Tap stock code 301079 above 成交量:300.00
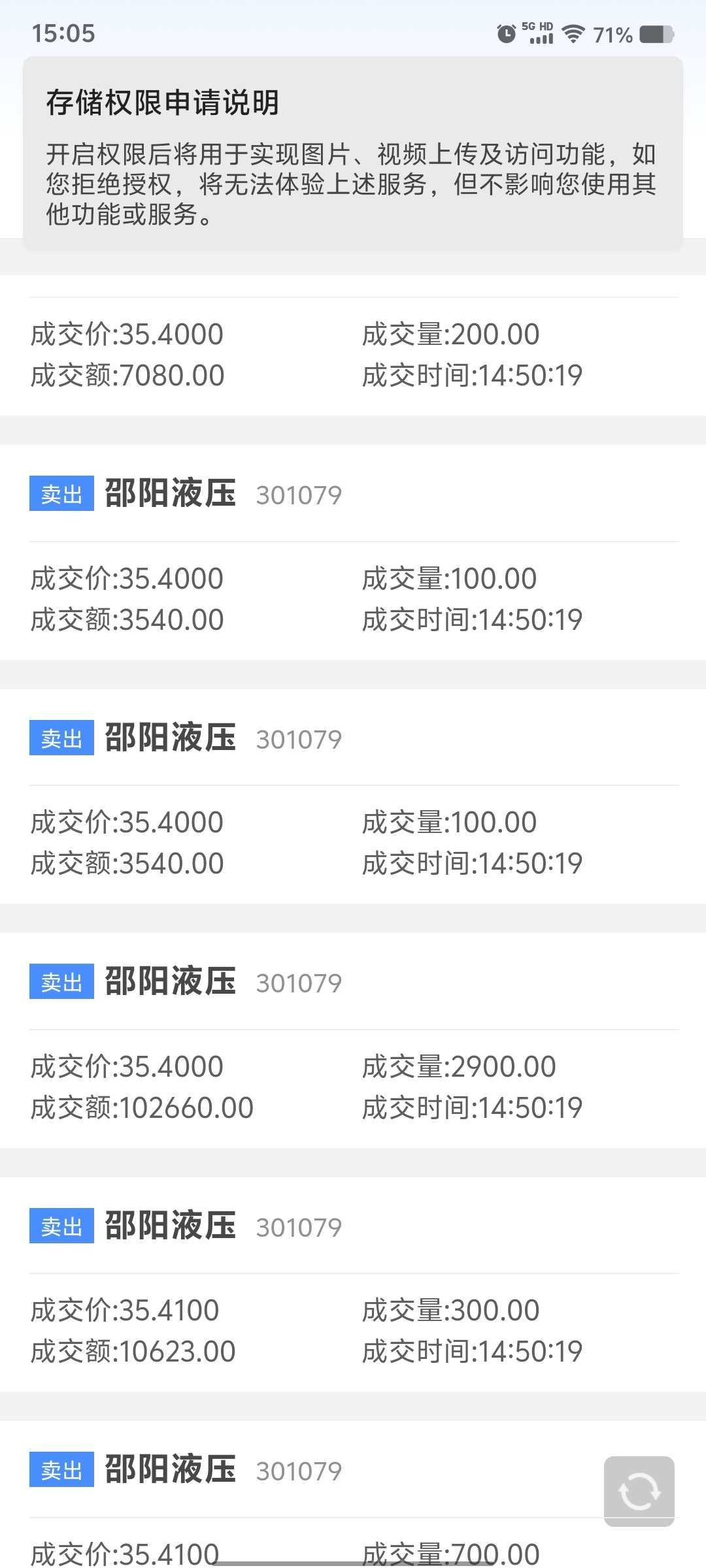Viewport: 706px width, 1568px height. tap(299, 1228)
